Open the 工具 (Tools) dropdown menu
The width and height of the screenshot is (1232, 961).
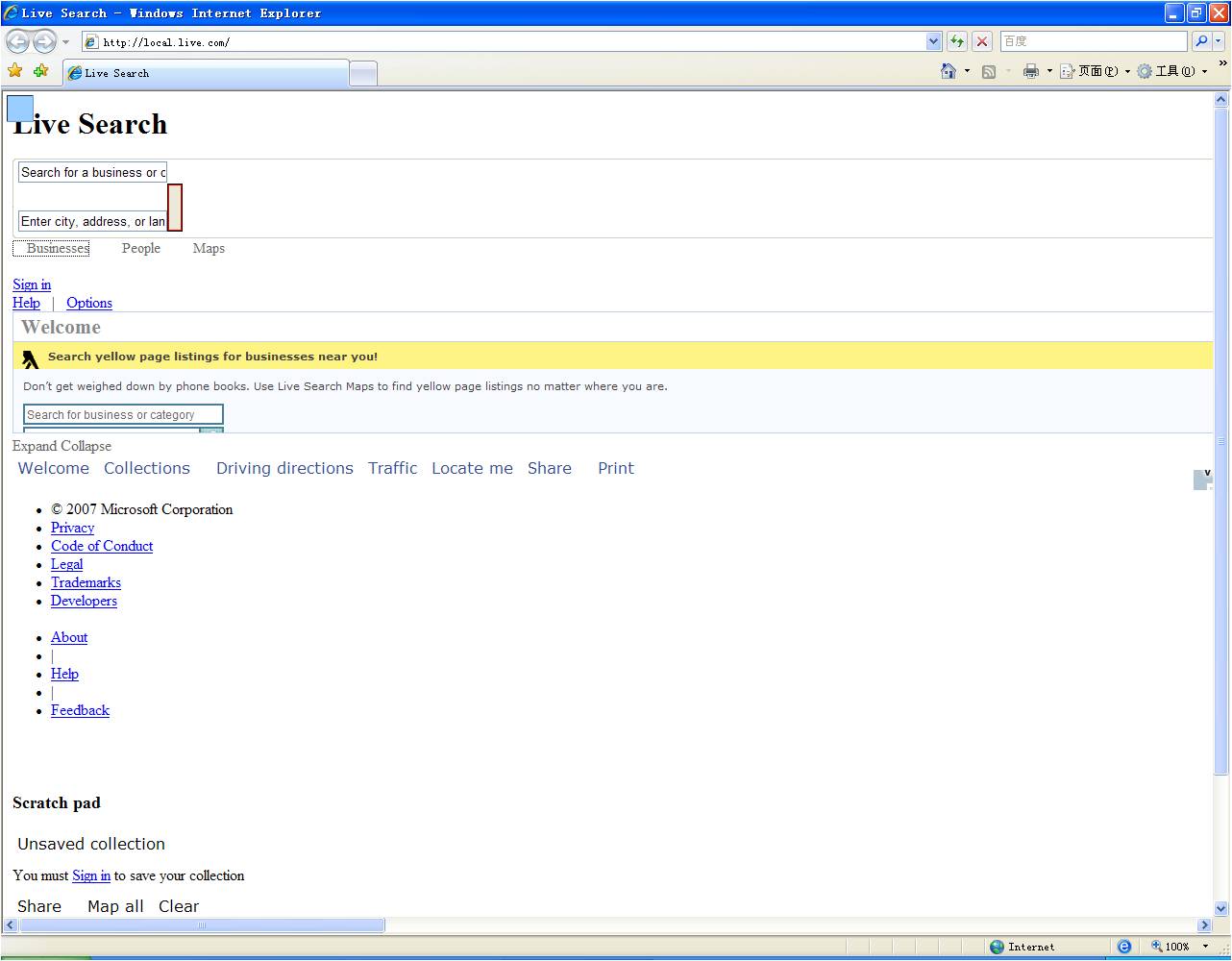point(1171,71)
